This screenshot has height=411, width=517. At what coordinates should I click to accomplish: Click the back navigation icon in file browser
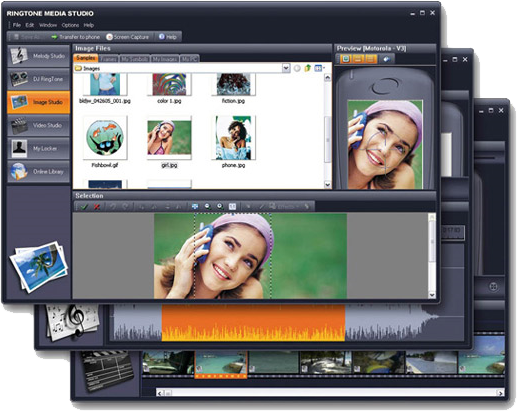click(297, 68)
